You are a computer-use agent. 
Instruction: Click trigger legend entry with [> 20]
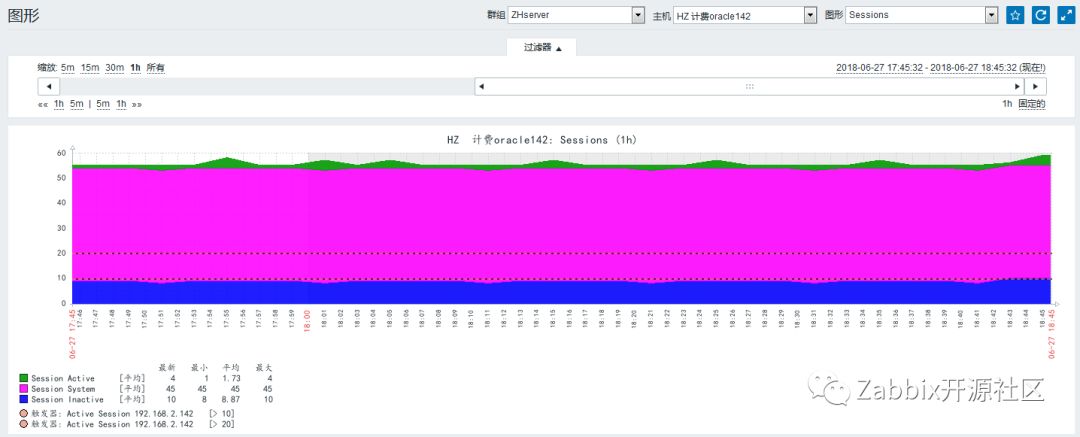(127, 423)
